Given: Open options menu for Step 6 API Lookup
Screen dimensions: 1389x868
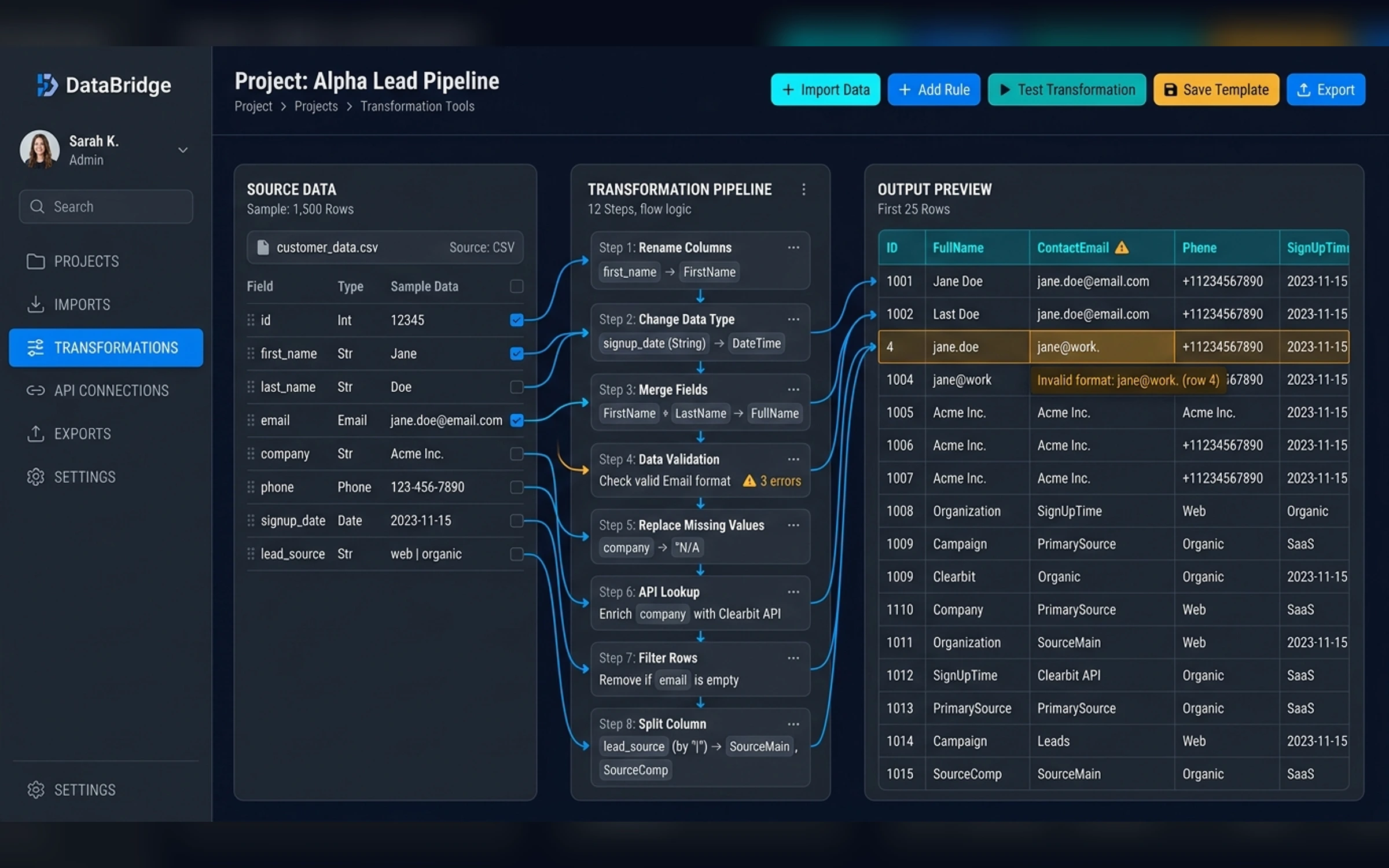Looking at the screenshot, I should pos(793,592).
